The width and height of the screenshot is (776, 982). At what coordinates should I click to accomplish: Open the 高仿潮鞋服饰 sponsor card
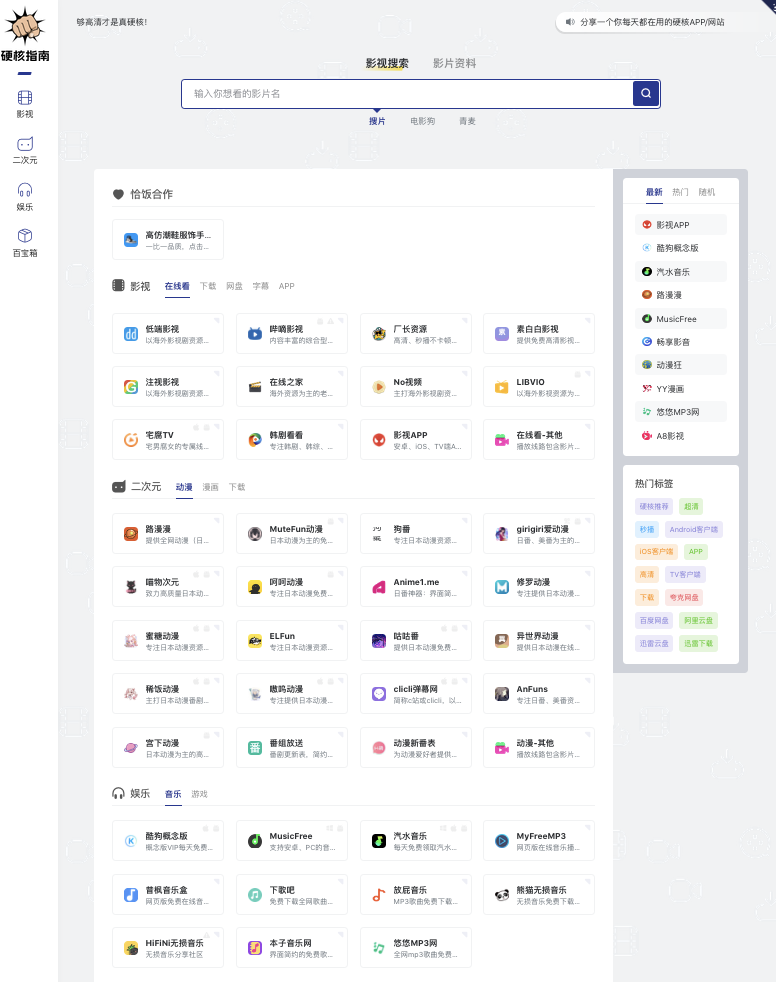click(168, 239)
